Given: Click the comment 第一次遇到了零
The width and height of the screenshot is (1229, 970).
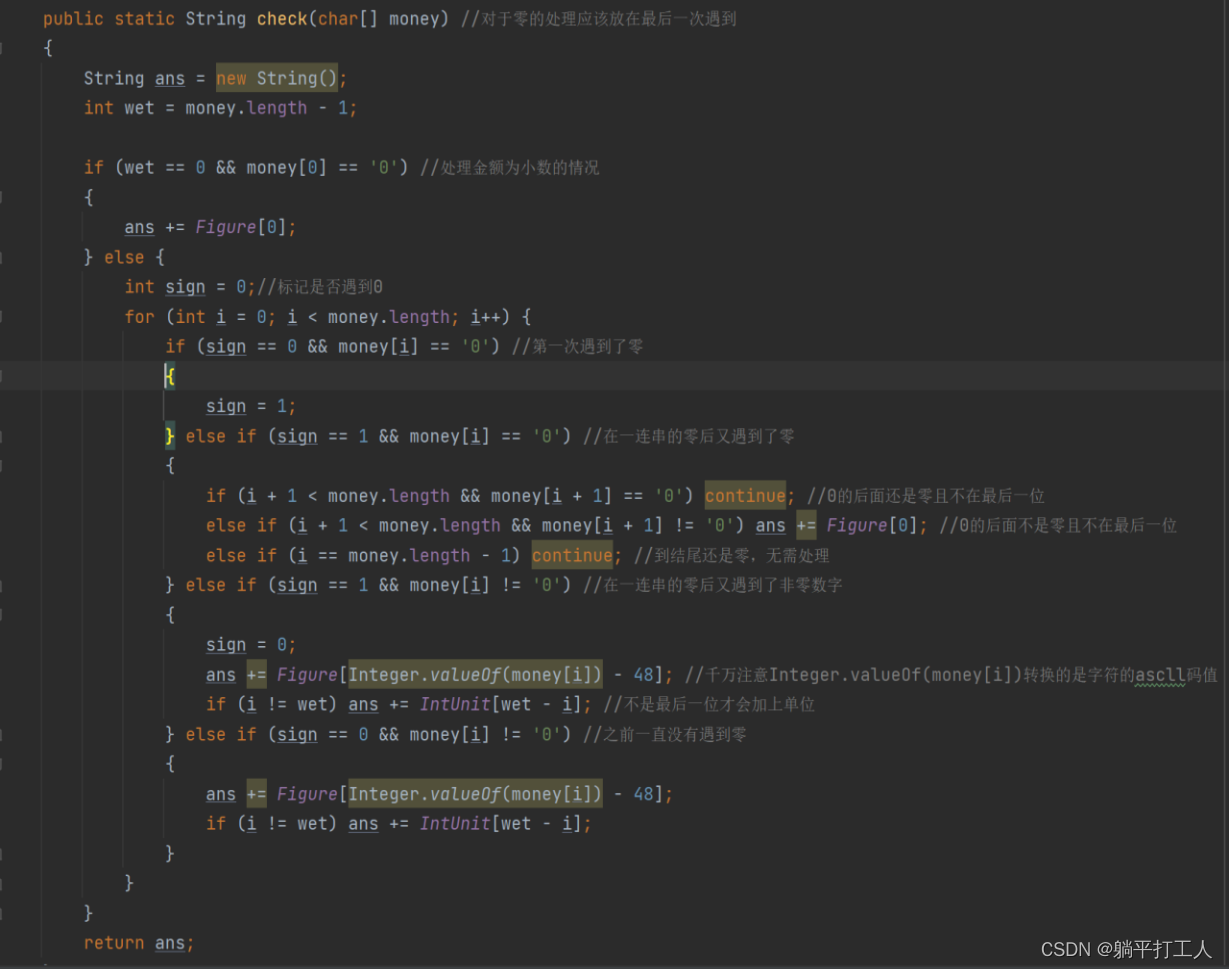Looking at the screenshot, I should coord(577,347).
